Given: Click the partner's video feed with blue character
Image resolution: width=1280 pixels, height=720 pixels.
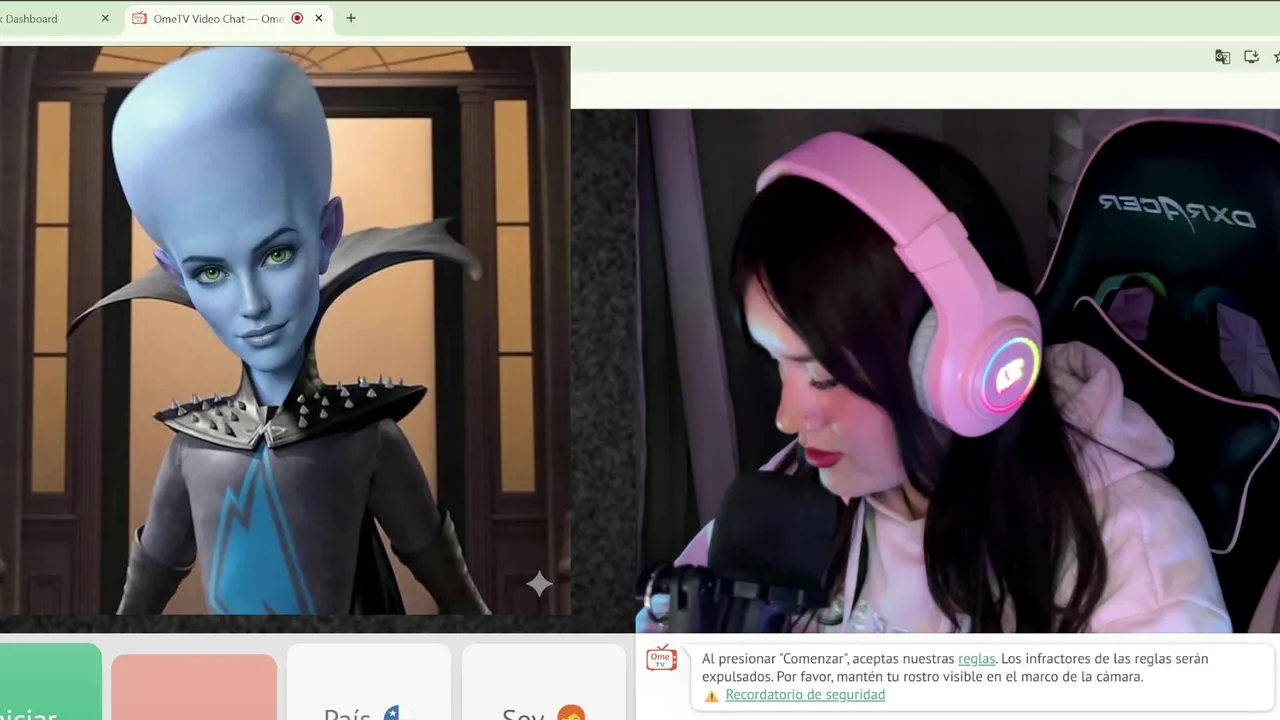Looking at the screenshot, I should point(285,330).
